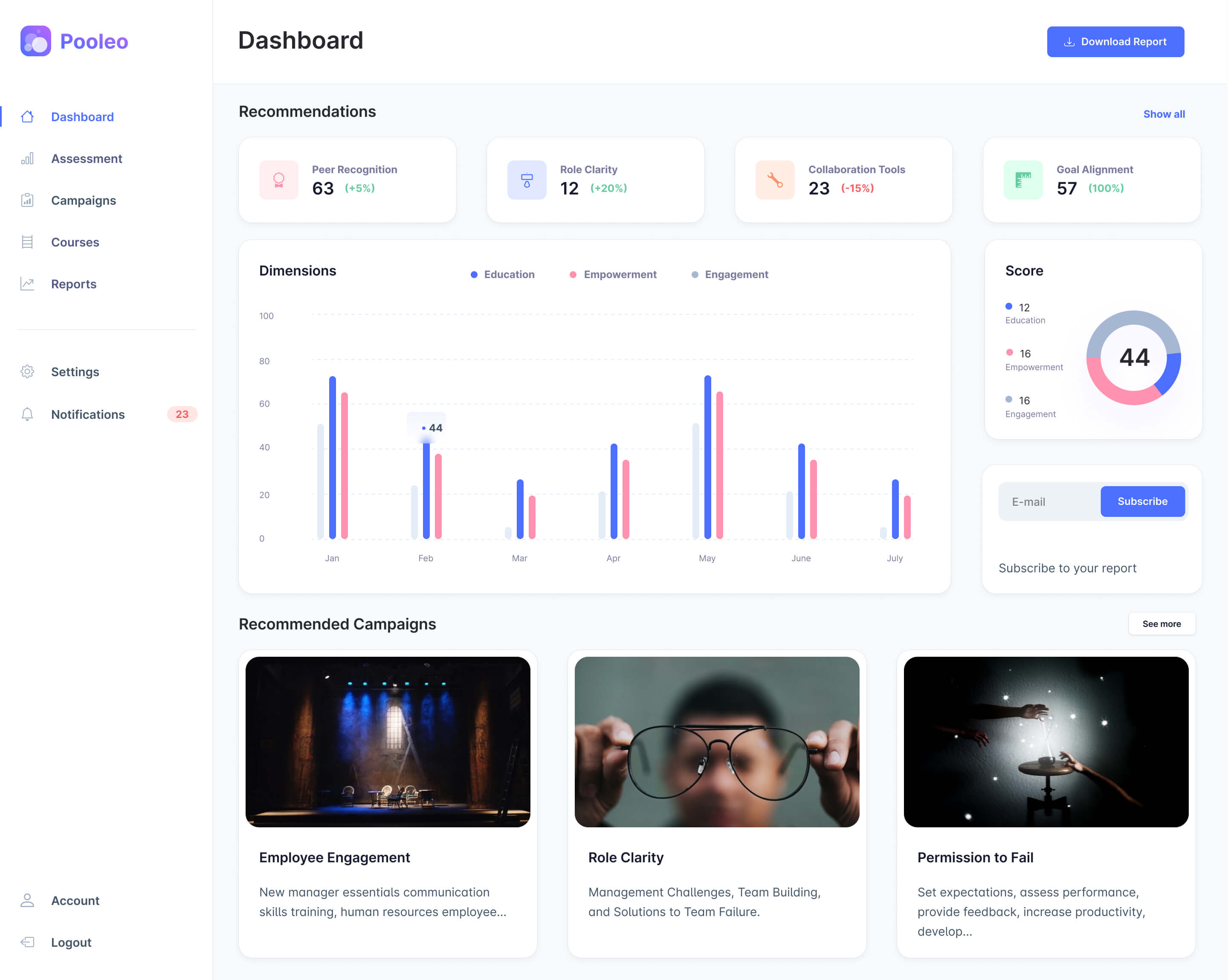Go to Campaigns in the sidebar

(x=84, y=200)
